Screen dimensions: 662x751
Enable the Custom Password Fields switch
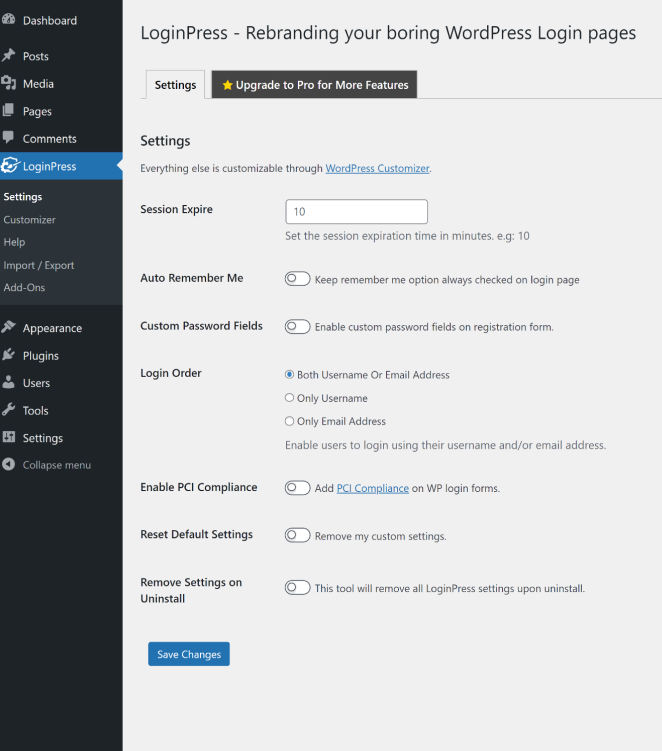point(297,327)
